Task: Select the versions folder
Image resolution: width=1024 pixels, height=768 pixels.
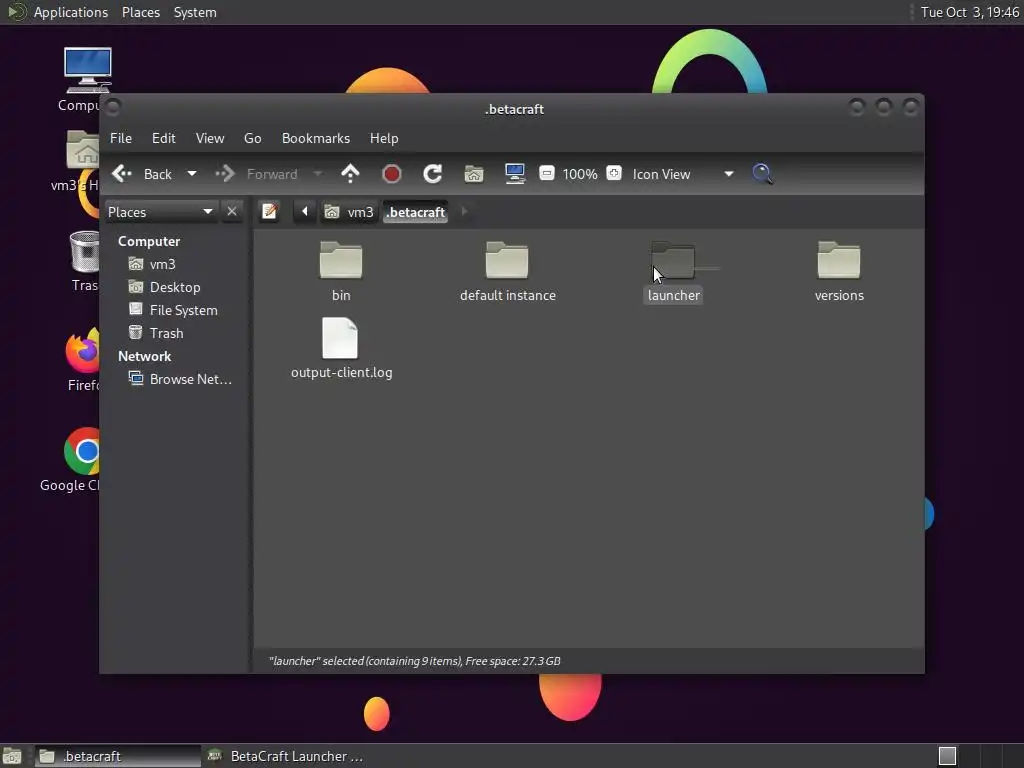Action: click(x=839, y=271)
